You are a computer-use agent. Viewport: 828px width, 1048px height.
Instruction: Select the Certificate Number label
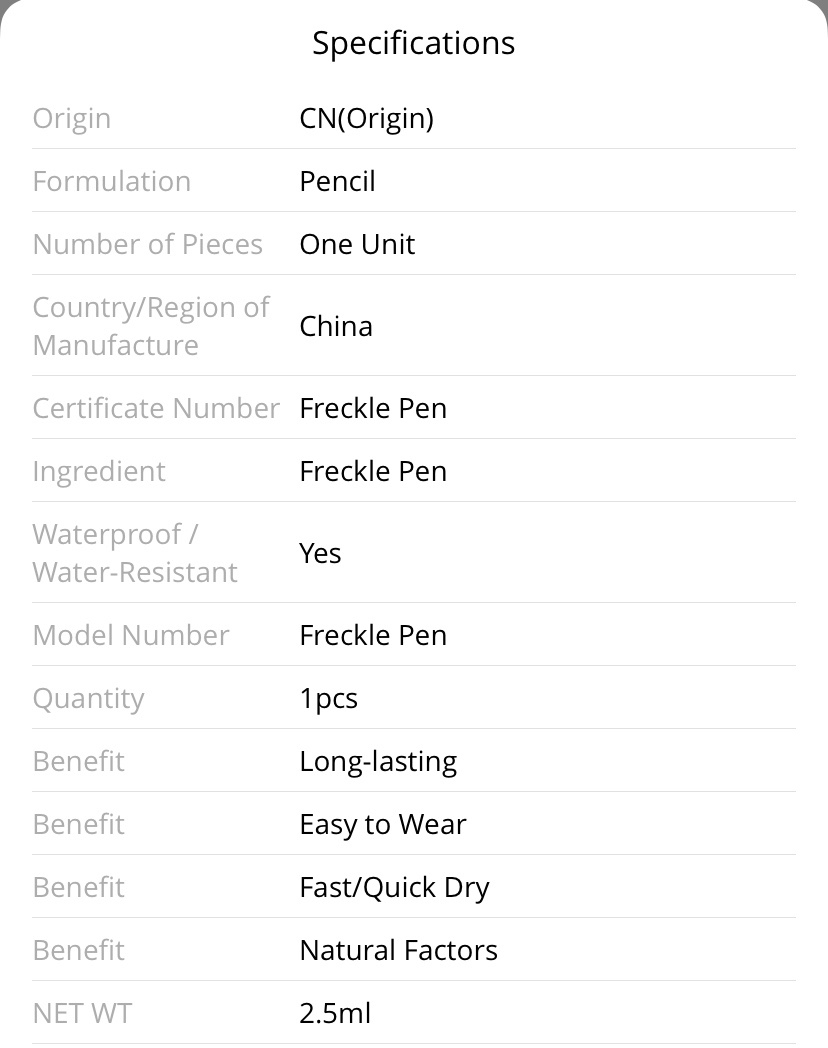[156, 408]
